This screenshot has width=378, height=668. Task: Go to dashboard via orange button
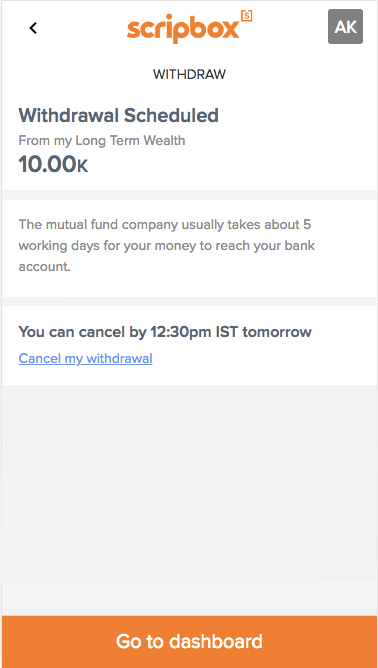click(189, 642)
